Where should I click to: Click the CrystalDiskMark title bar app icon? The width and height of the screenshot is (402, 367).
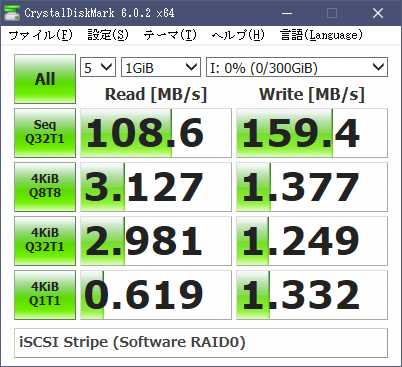pos(11,13)
